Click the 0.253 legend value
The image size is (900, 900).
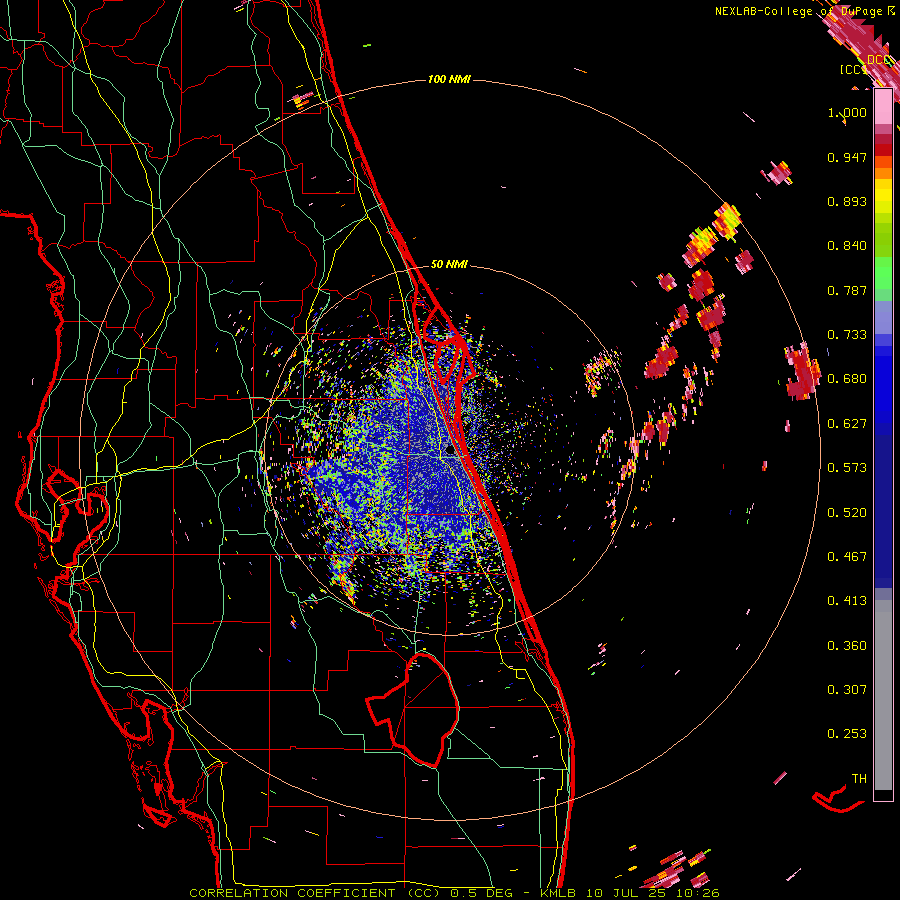[847, 734]
